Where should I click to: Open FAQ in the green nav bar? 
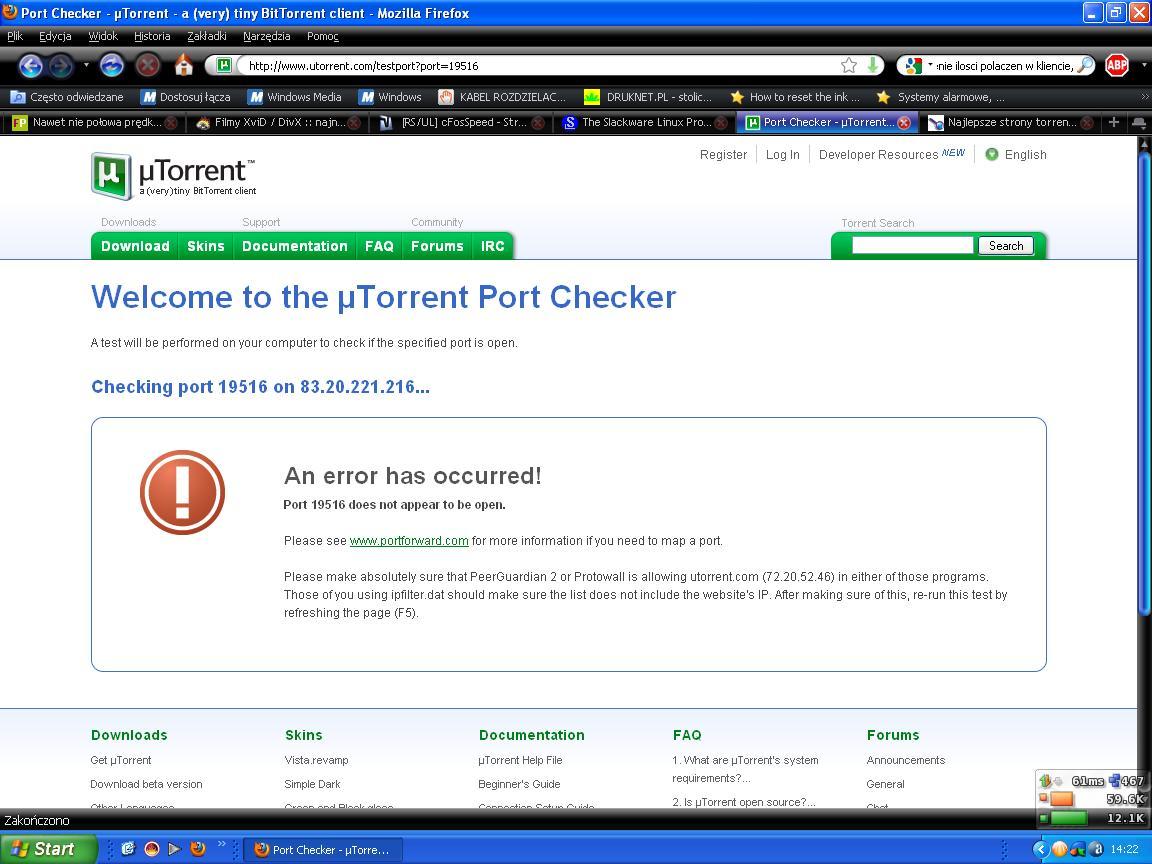[379, 246]
